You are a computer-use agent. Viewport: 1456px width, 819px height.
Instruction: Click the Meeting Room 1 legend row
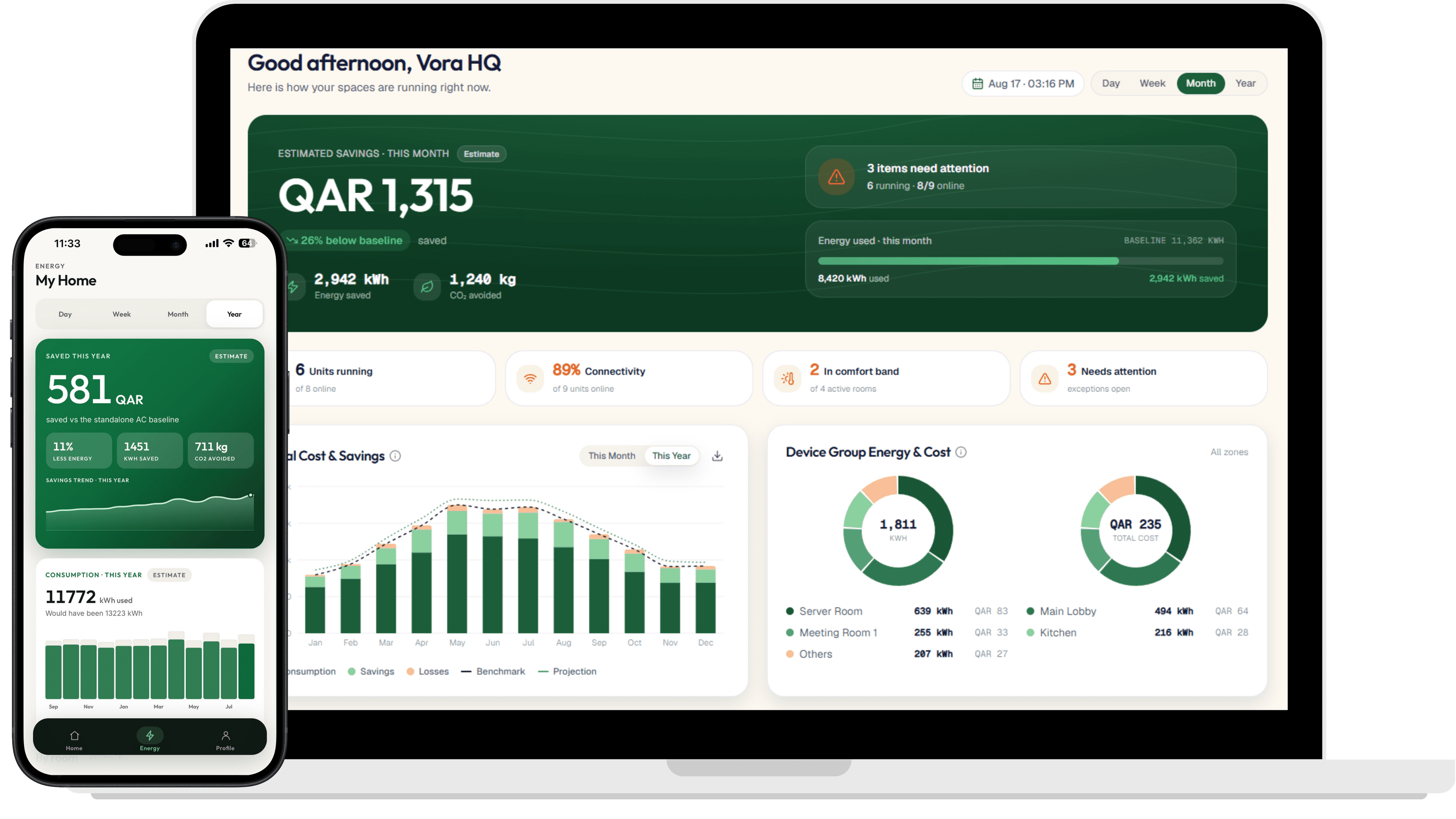[x=896, y=632]
